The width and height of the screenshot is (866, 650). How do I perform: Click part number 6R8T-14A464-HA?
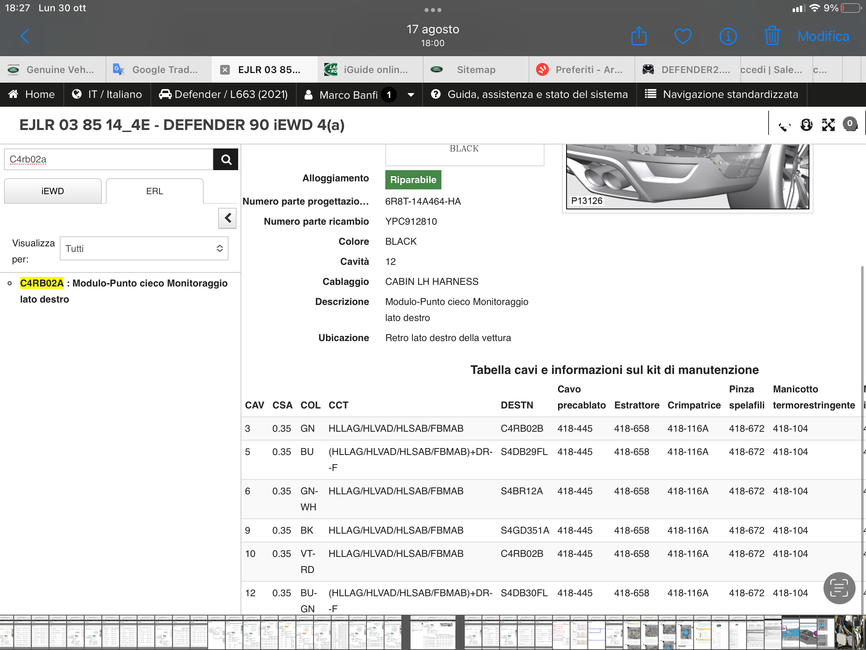tap(423, 202)
